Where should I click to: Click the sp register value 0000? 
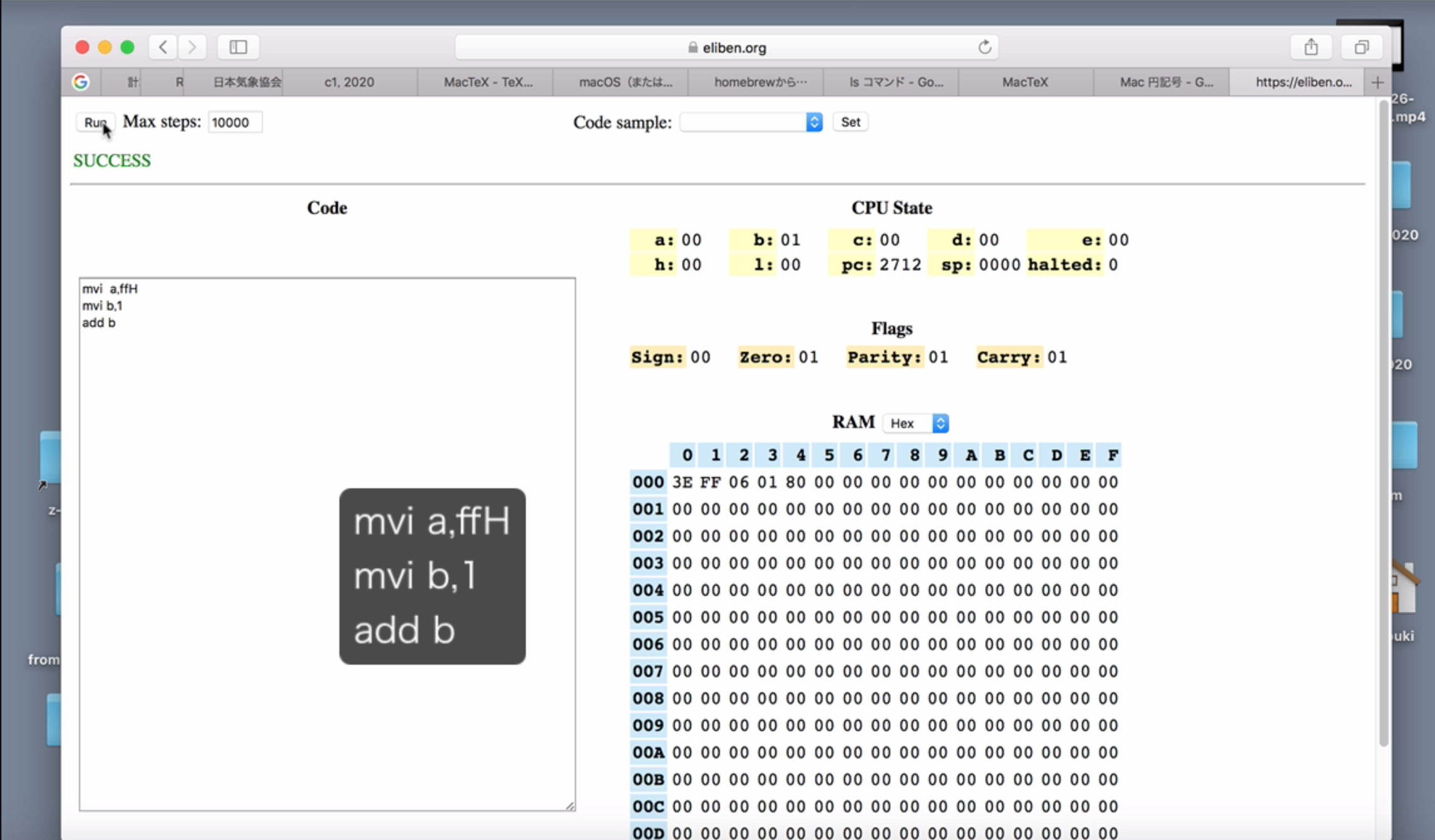click(1000, 265)
